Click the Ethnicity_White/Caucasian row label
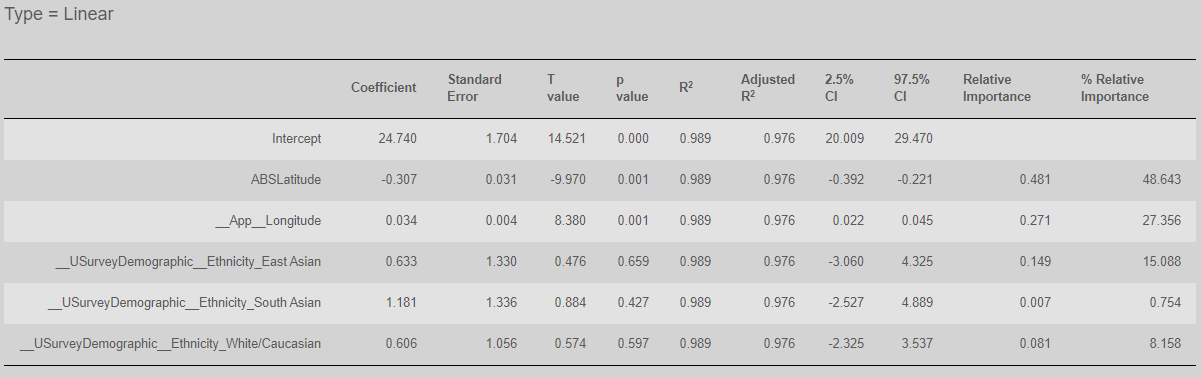 (x=171, y=343)
